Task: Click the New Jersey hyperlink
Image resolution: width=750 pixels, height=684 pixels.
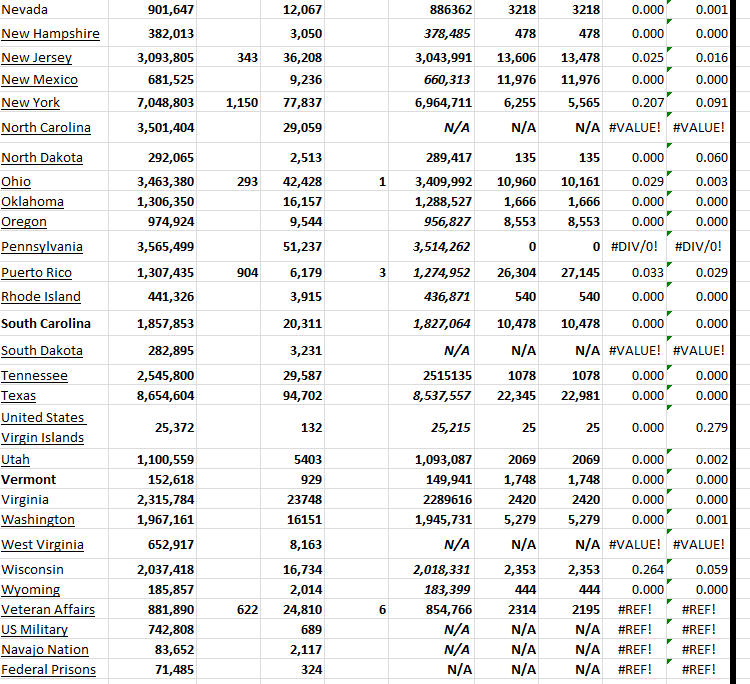Action: point(36,58)
